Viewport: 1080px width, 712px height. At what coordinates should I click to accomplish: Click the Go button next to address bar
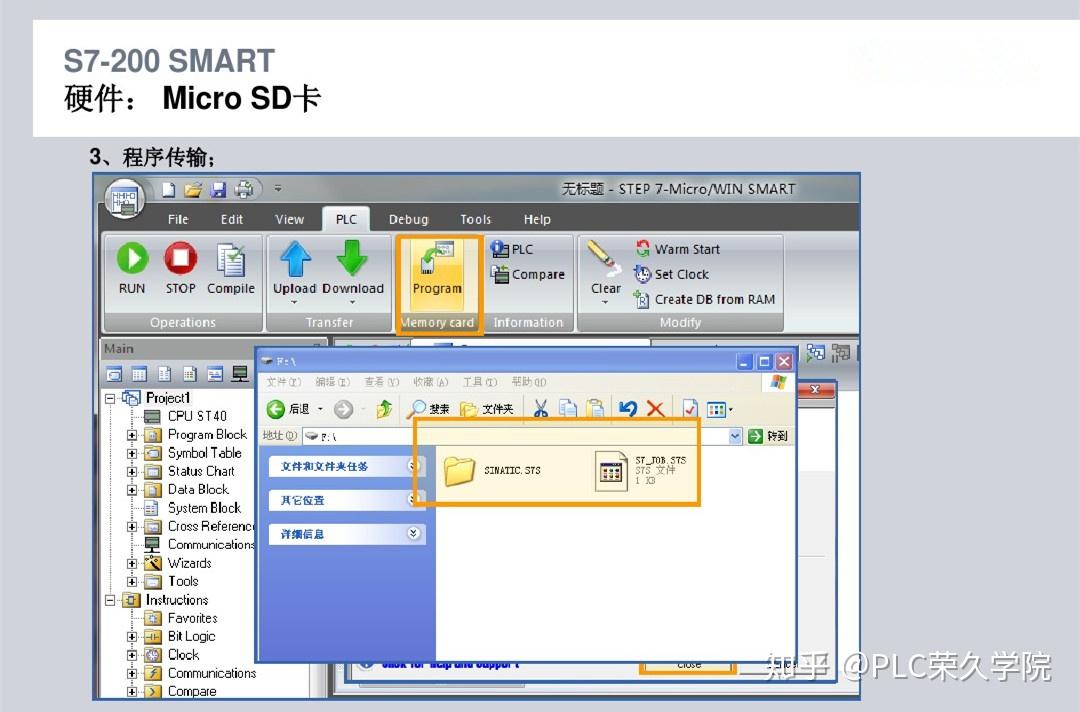point(768,436)
